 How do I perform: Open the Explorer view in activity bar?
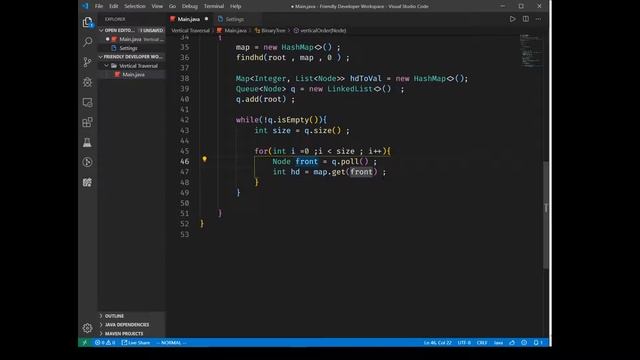[87, 22]
